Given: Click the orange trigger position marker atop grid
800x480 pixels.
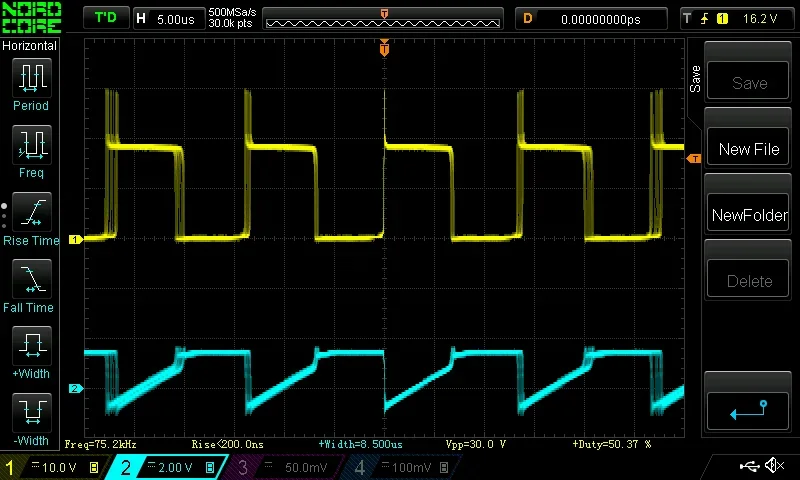Looking at the screenshot, I should click(x=384, y=48).
